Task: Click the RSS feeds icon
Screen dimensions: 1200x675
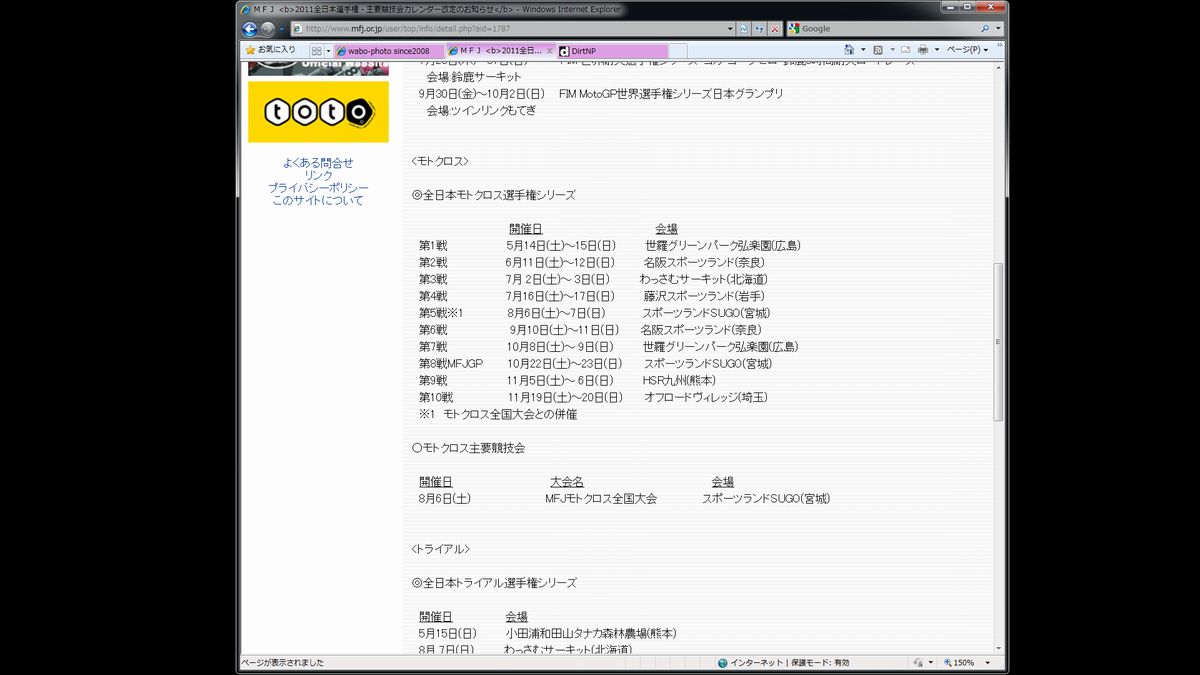Action: (x=877, y=49)
